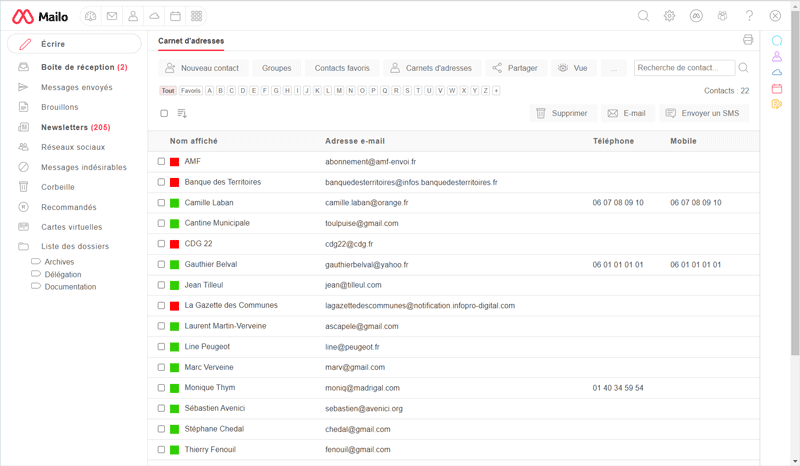Click the help question mark icon
The height and width of the screenshot is (466, 800).
[x=749, y=16]
